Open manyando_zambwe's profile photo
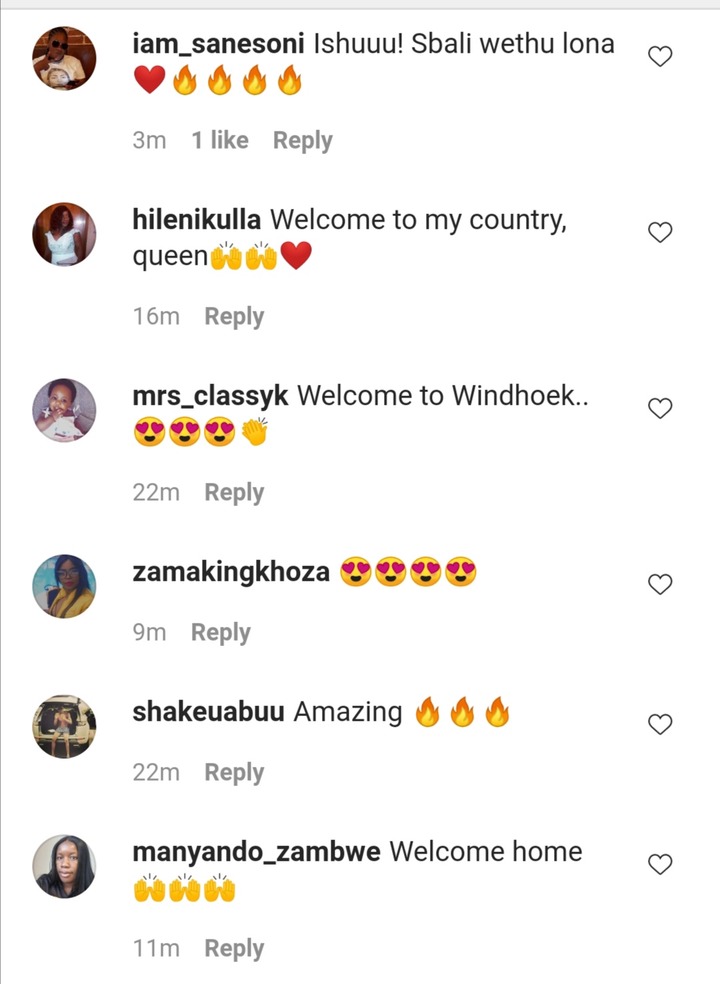The image size is (720, 984). (64, 866)
